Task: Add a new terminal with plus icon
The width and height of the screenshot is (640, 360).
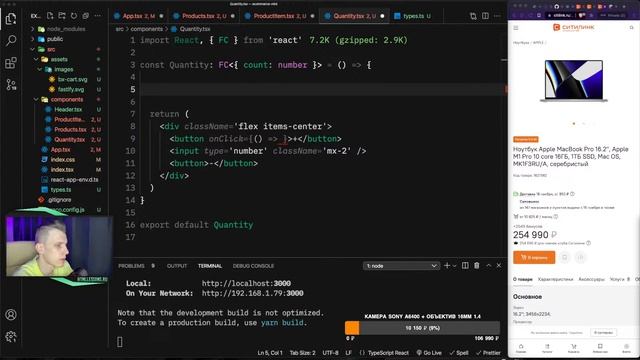Action: click(x=447, y=266)
